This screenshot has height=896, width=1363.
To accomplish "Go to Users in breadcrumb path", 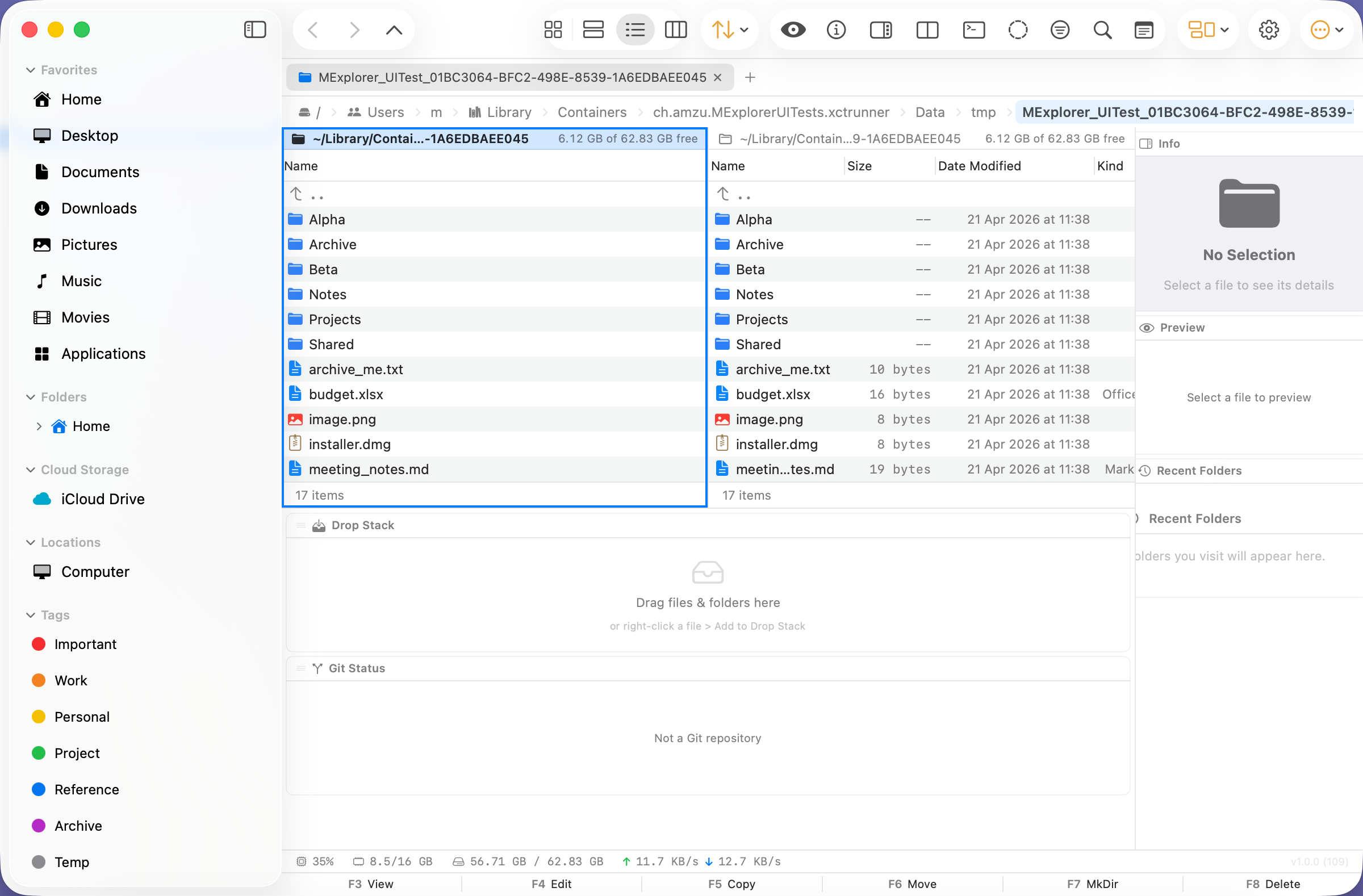I will (376, 112).
